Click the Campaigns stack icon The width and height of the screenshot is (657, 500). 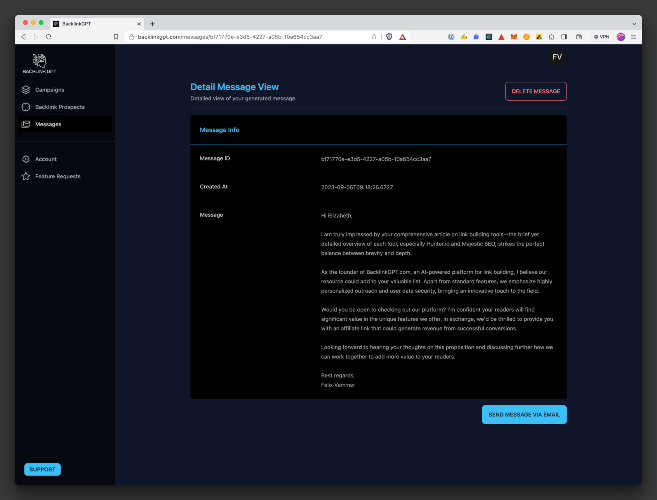tap(26, 90)
